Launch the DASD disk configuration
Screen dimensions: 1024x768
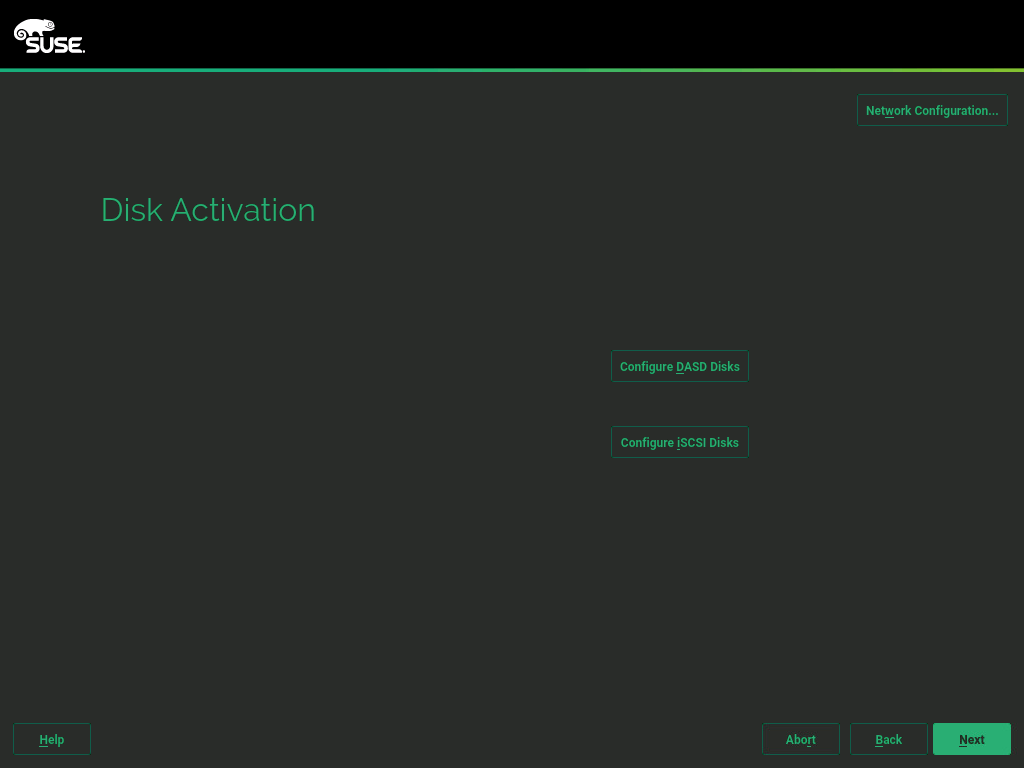[x=679, y=366]
